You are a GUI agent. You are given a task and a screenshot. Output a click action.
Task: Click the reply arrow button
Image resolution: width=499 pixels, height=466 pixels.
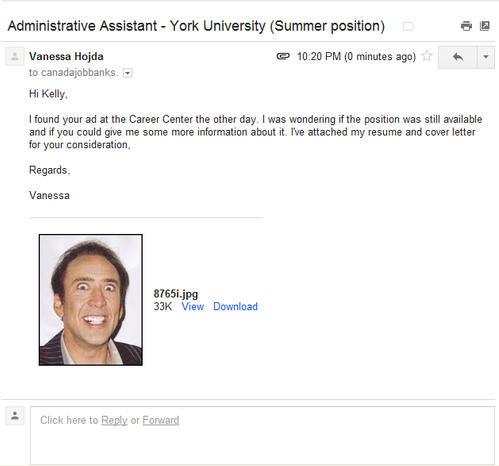[458, 57]
